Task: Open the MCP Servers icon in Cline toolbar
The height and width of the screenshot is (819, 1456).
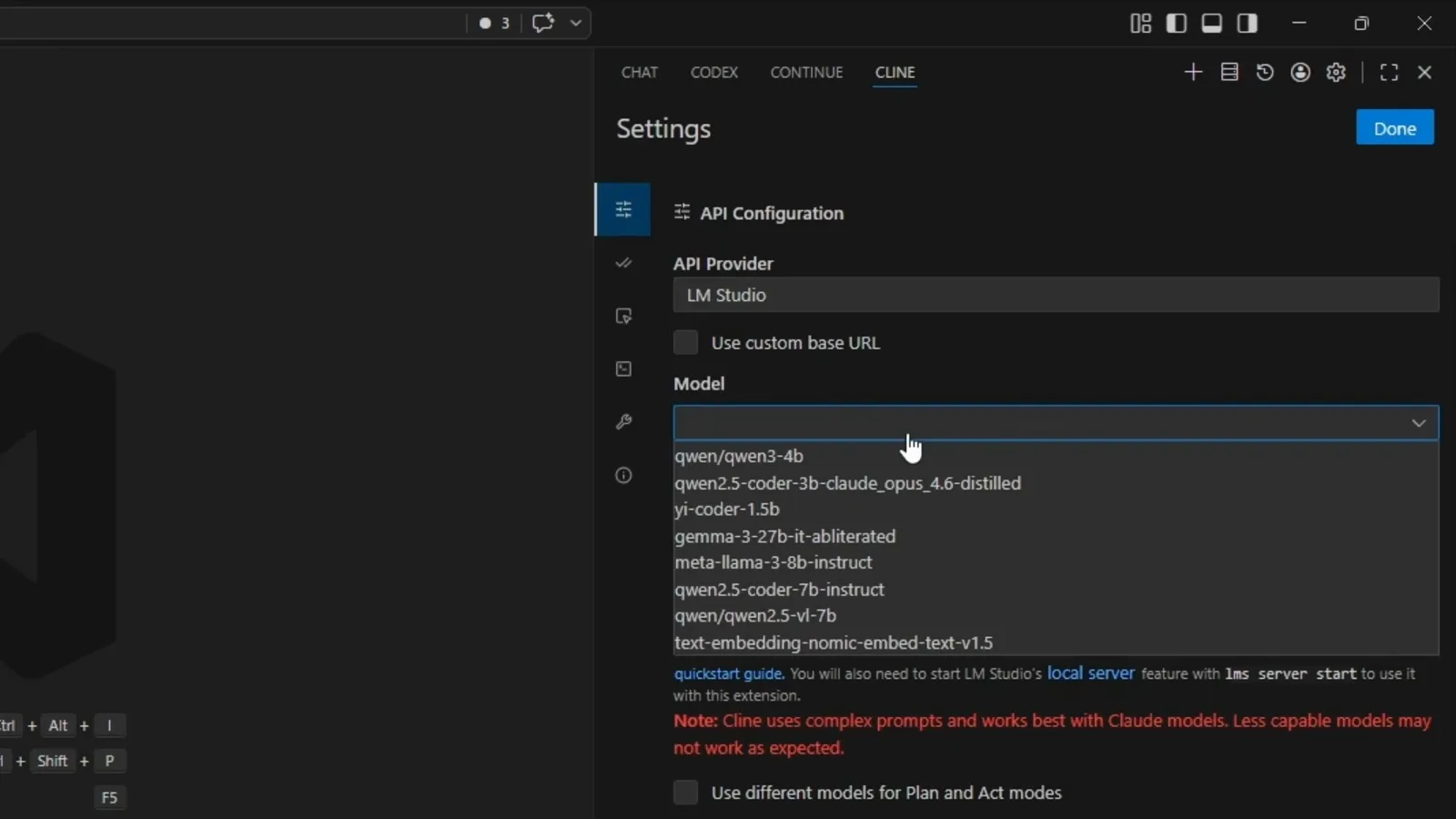Action: point(1229,72)
